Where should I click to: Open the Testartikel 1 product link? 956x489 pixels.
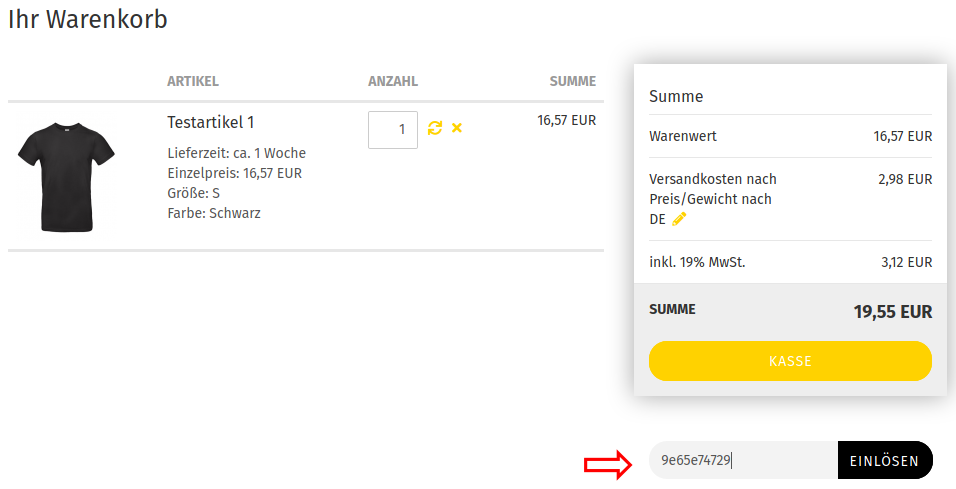pyautogui.click(x=210, y=122)
